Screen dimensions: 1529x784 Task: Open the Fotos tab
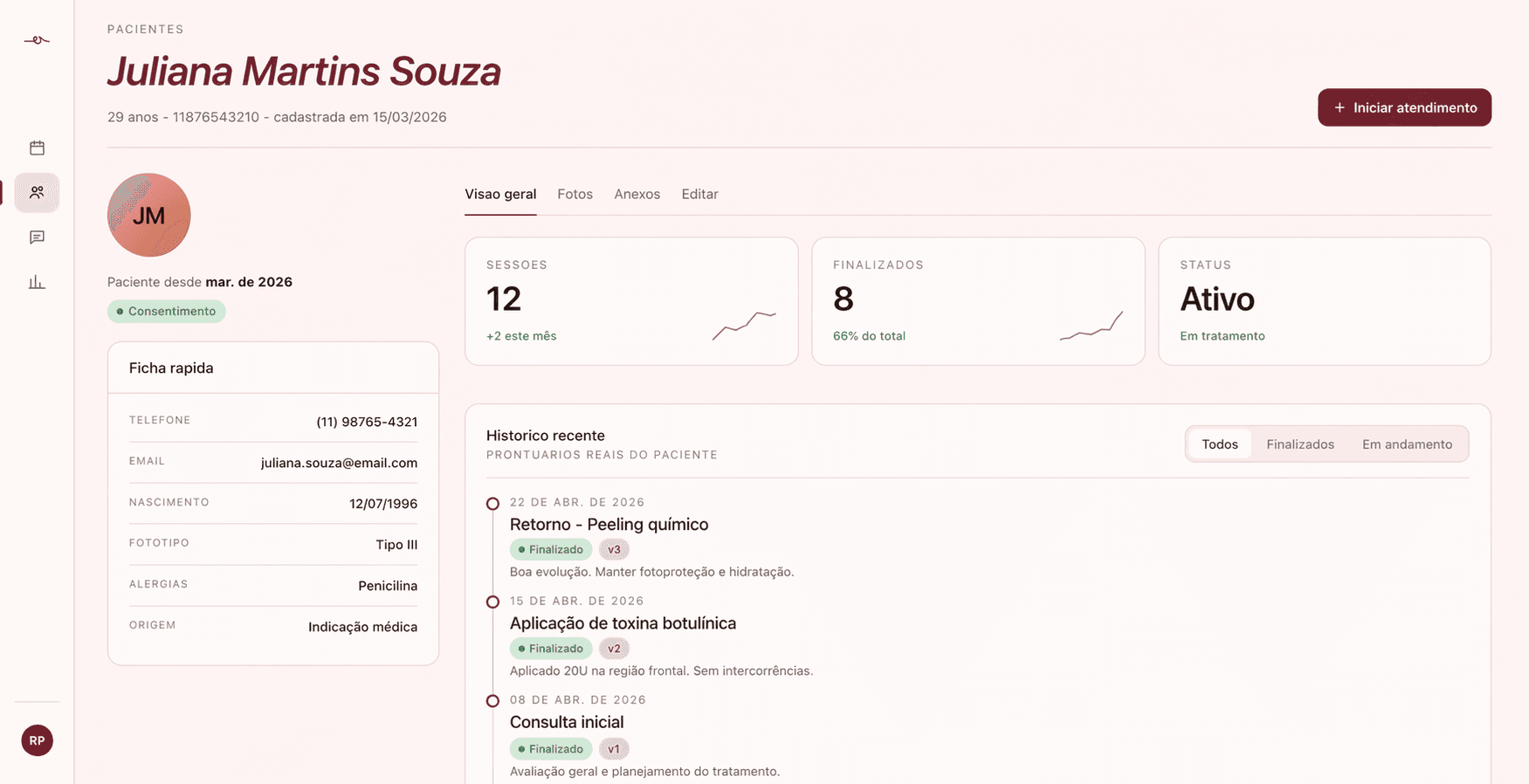575,194
